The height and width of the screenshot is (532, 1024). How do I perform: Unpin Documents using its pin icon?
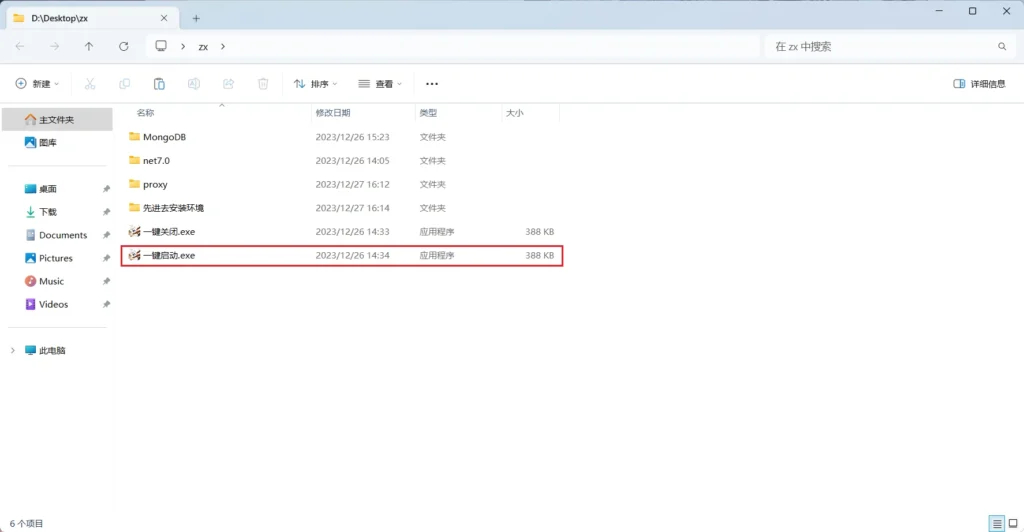pyautogui.click(x=106, y=235)
